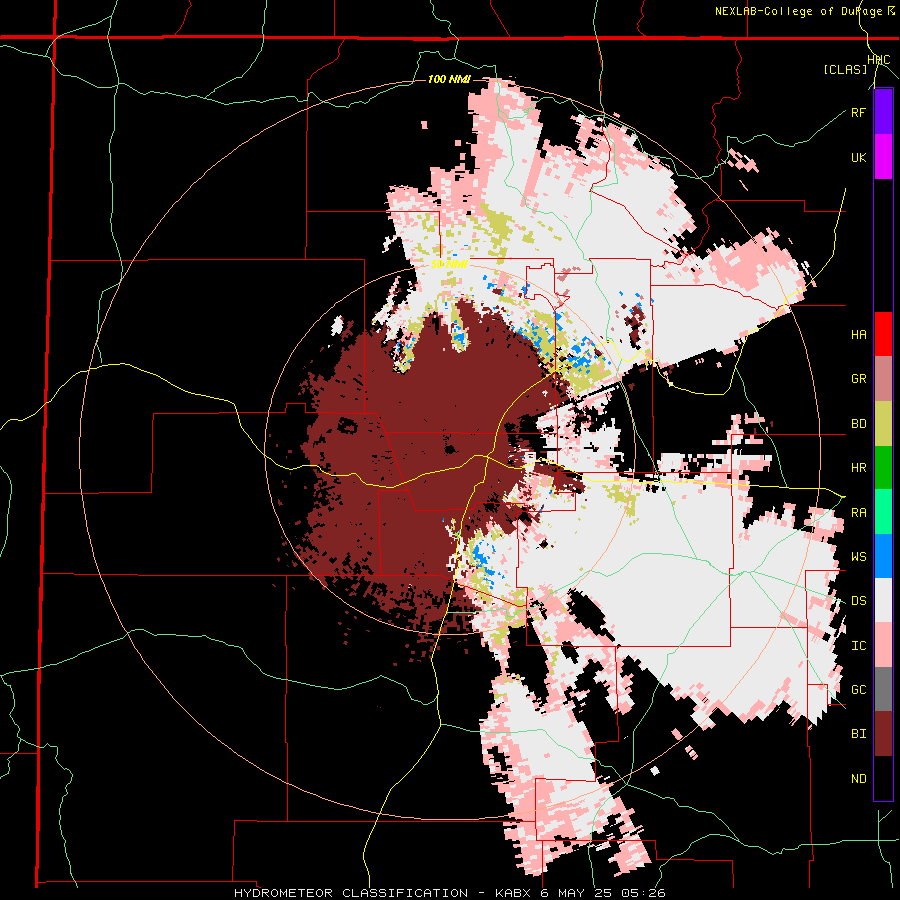
Task: Click the HA red legend swatch
Action: coord(883,334)
